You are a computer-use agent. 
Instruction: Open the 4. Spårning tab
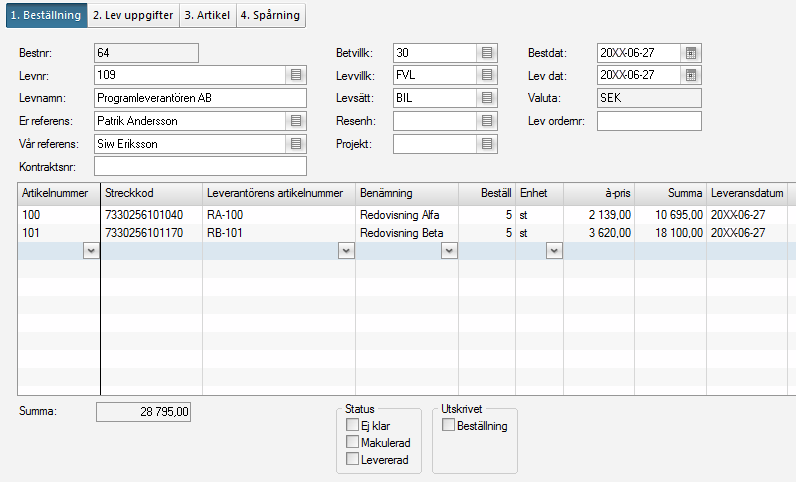tap(270, 15)
